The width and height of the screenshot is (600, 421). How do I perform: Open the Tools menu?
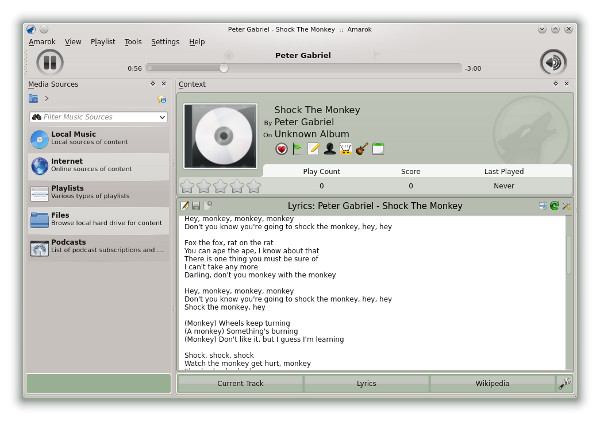click(133, 41)
